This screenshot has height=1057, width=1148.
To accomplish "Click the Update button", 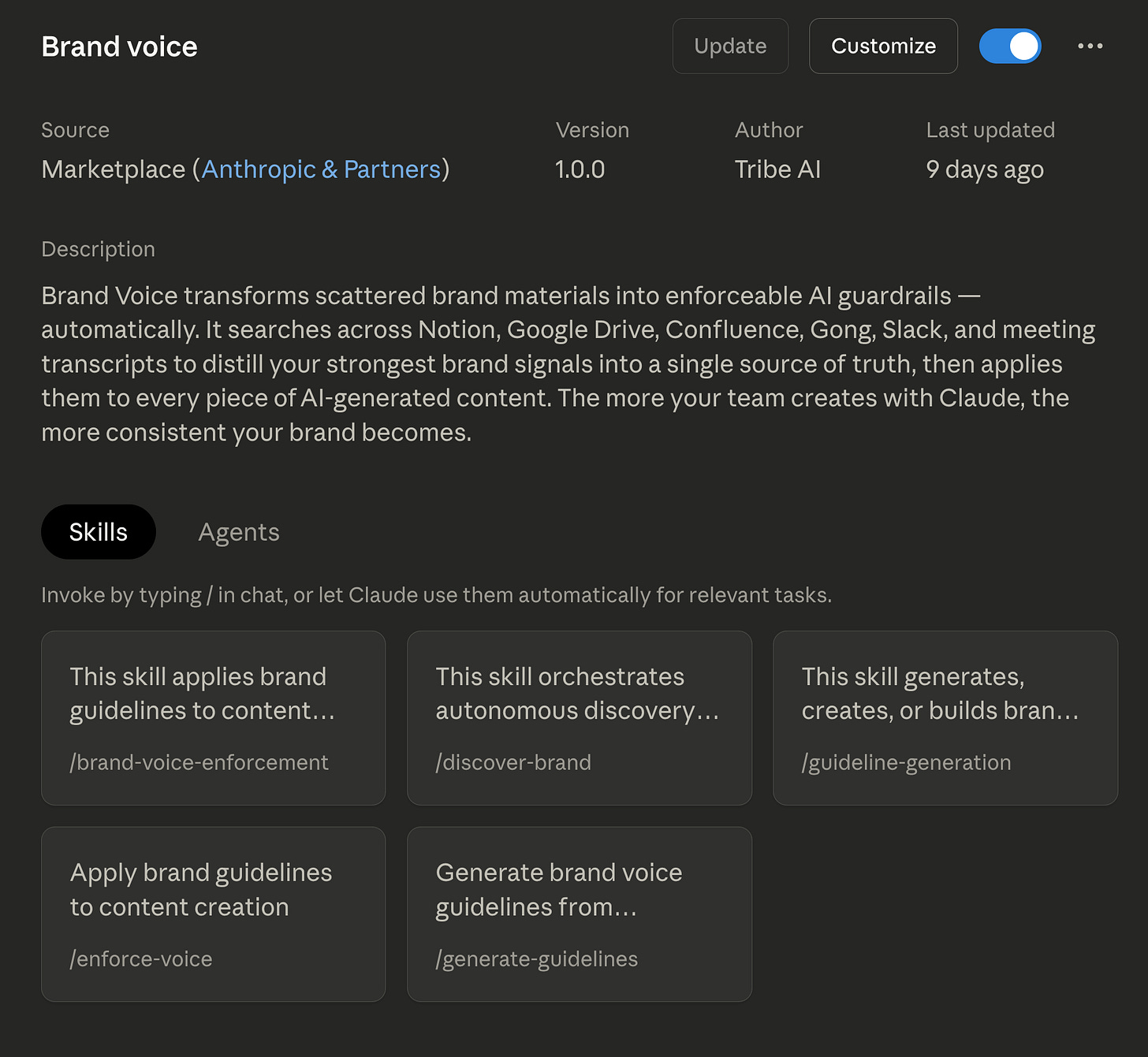I will click(x=730, y=47).
